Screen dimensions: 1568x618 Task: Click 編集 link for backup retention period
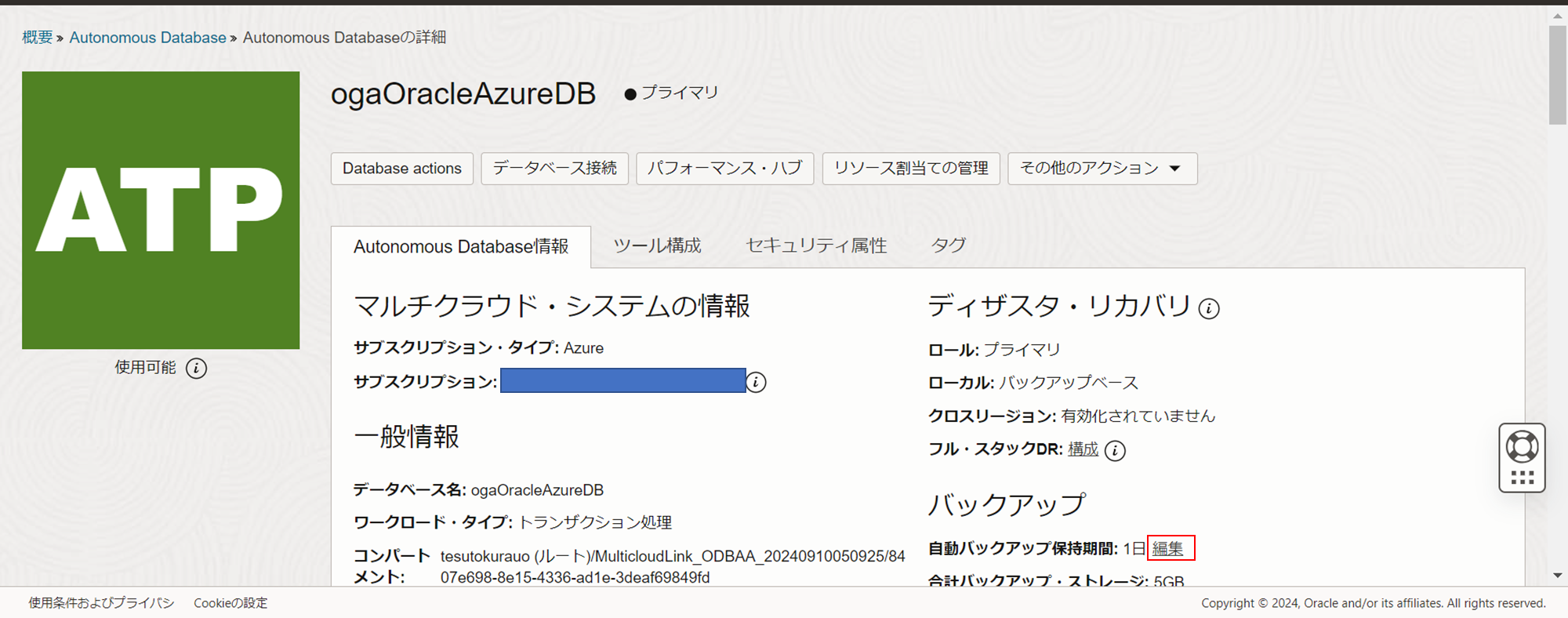pos(1168,549)
